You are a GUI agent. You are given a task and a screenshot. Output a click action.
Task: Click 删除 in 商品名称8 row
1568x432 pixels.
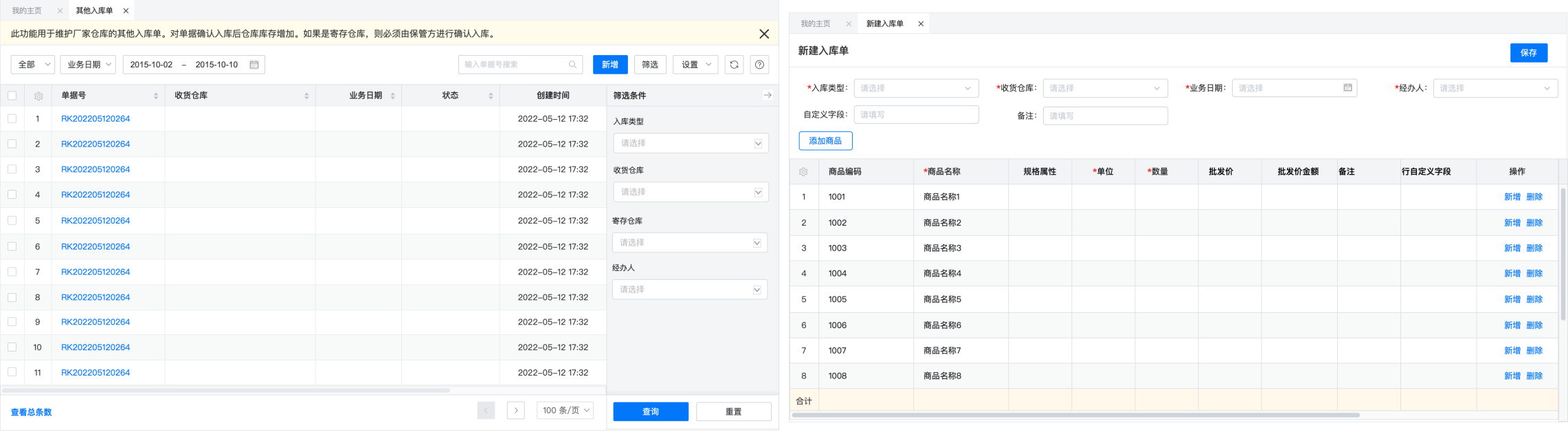coord(1534,376)
